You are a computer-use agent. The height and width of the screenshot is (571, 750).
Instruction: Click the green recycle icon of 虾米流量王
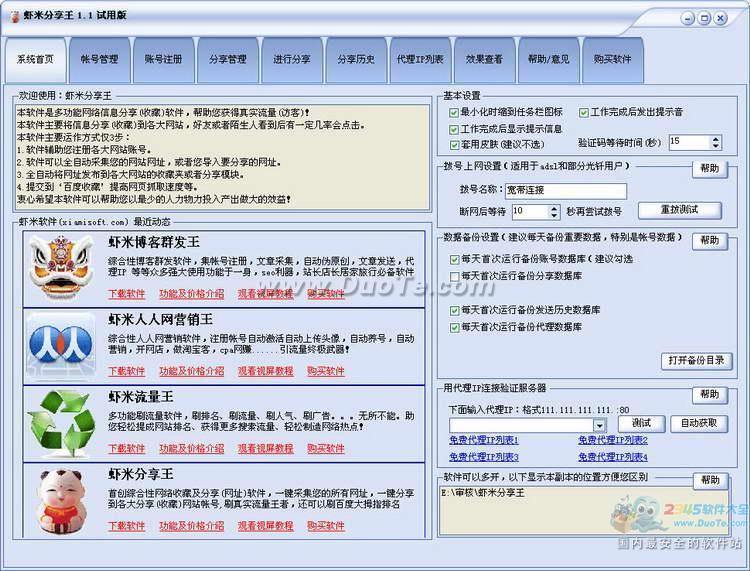click(x=61, y=423)
